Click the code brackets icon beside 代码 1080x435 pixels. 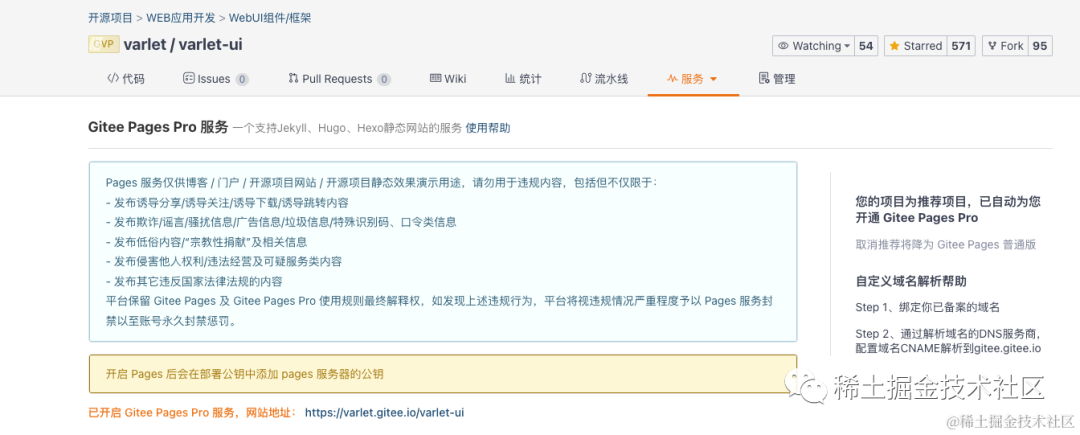pos(112,78)
